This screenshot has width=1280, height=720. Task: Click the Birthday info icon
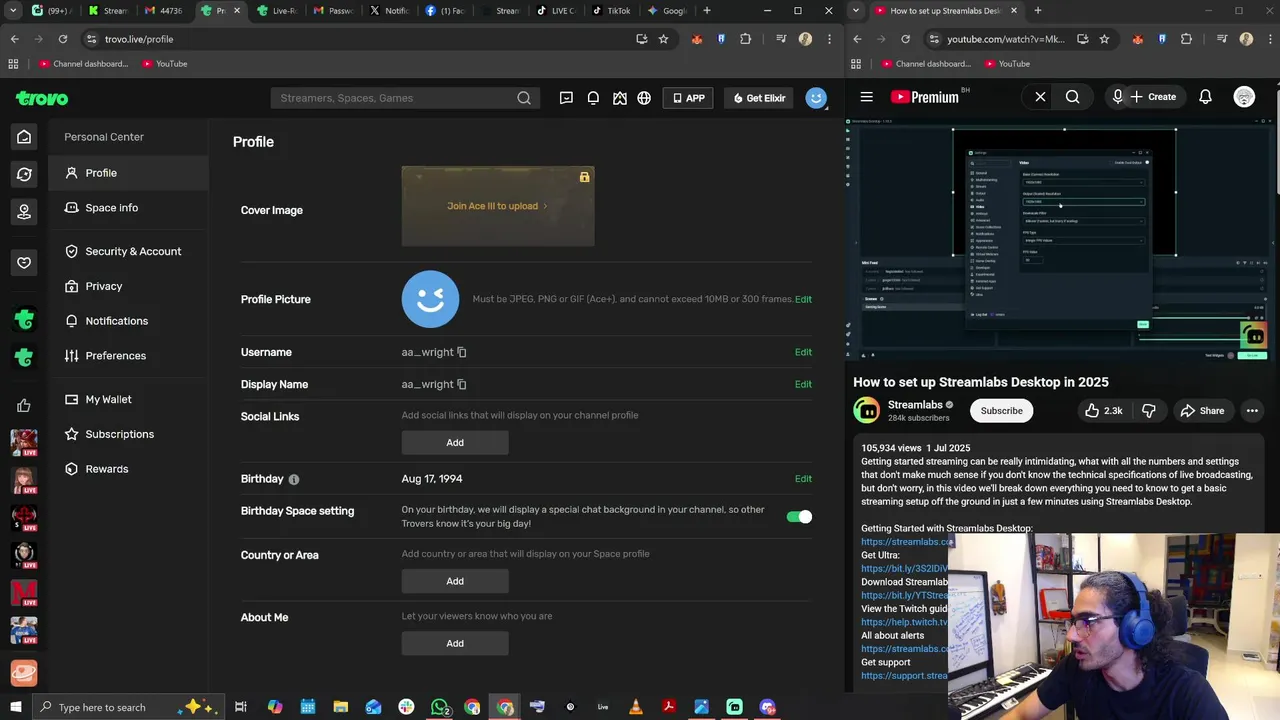(294, 479)
